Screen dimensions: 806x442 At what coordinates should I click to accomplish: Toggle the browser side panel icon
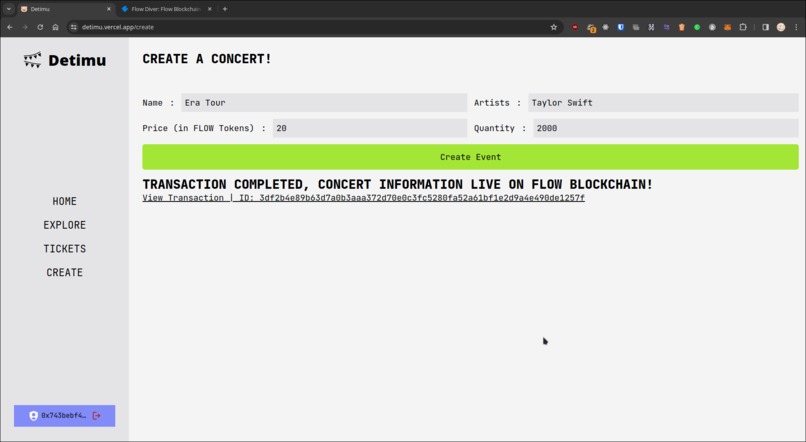765,27
